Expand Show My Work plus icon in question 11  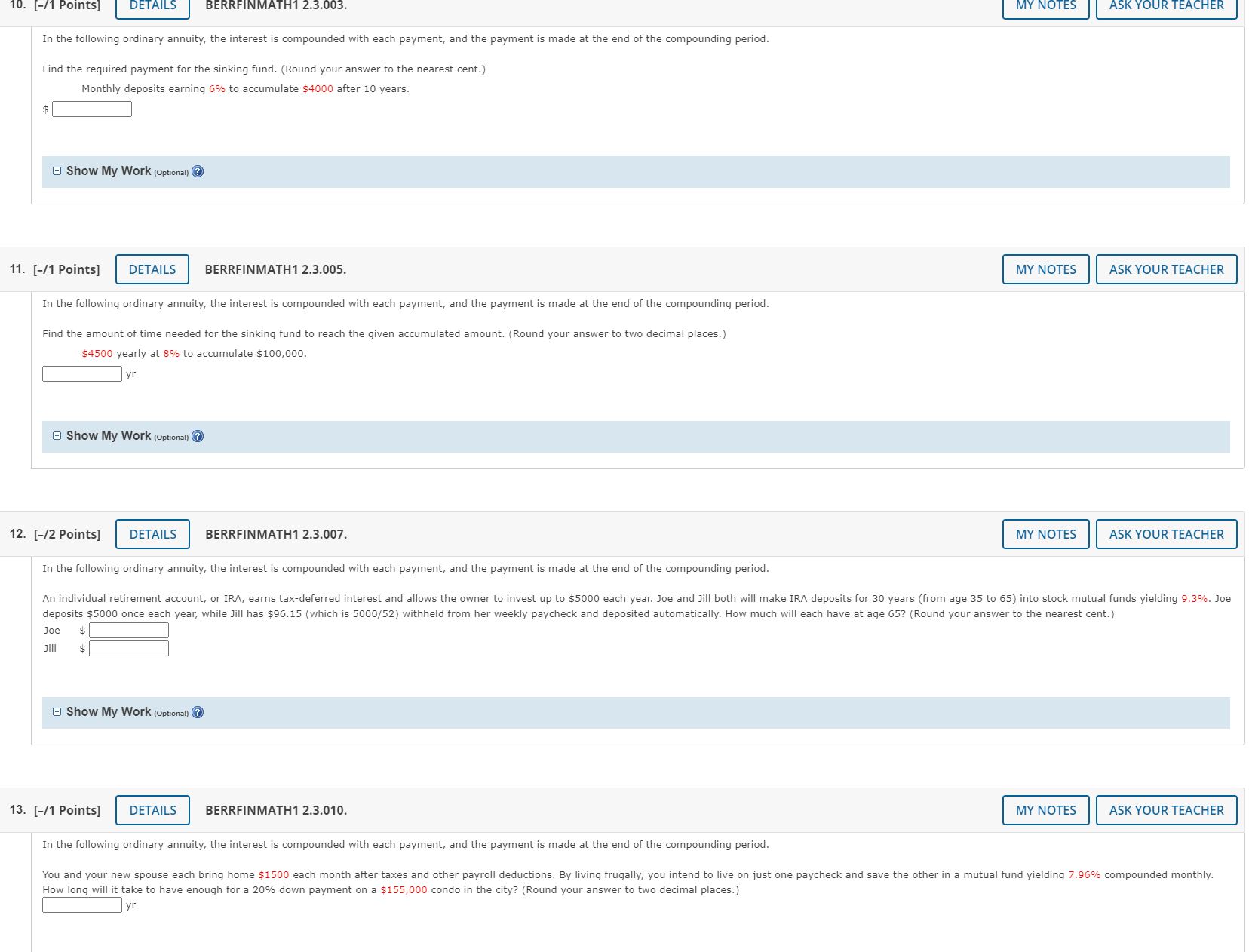(57, 436)
